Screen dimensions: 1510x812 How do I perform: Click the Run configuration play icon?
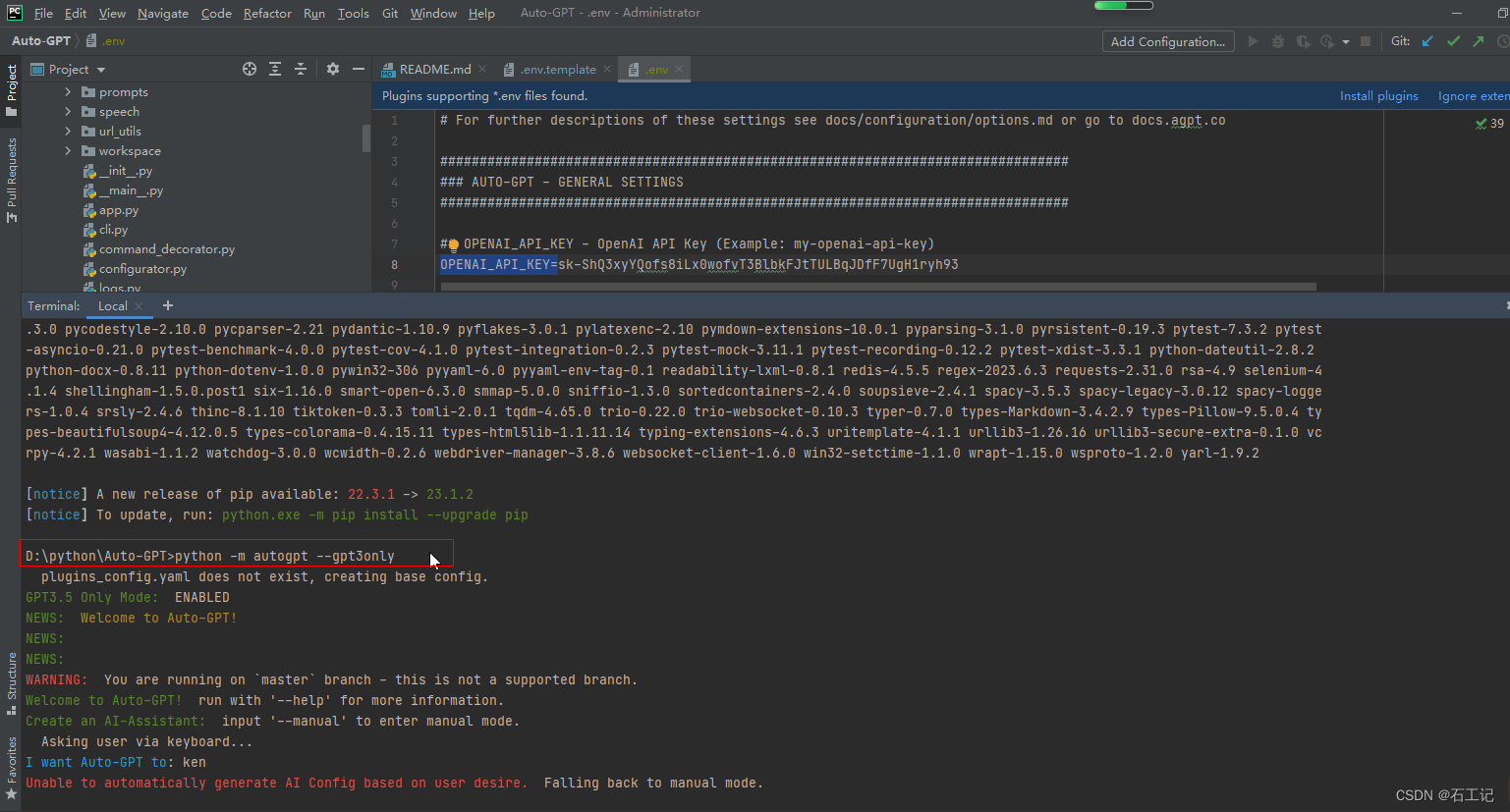point(1253,41)
